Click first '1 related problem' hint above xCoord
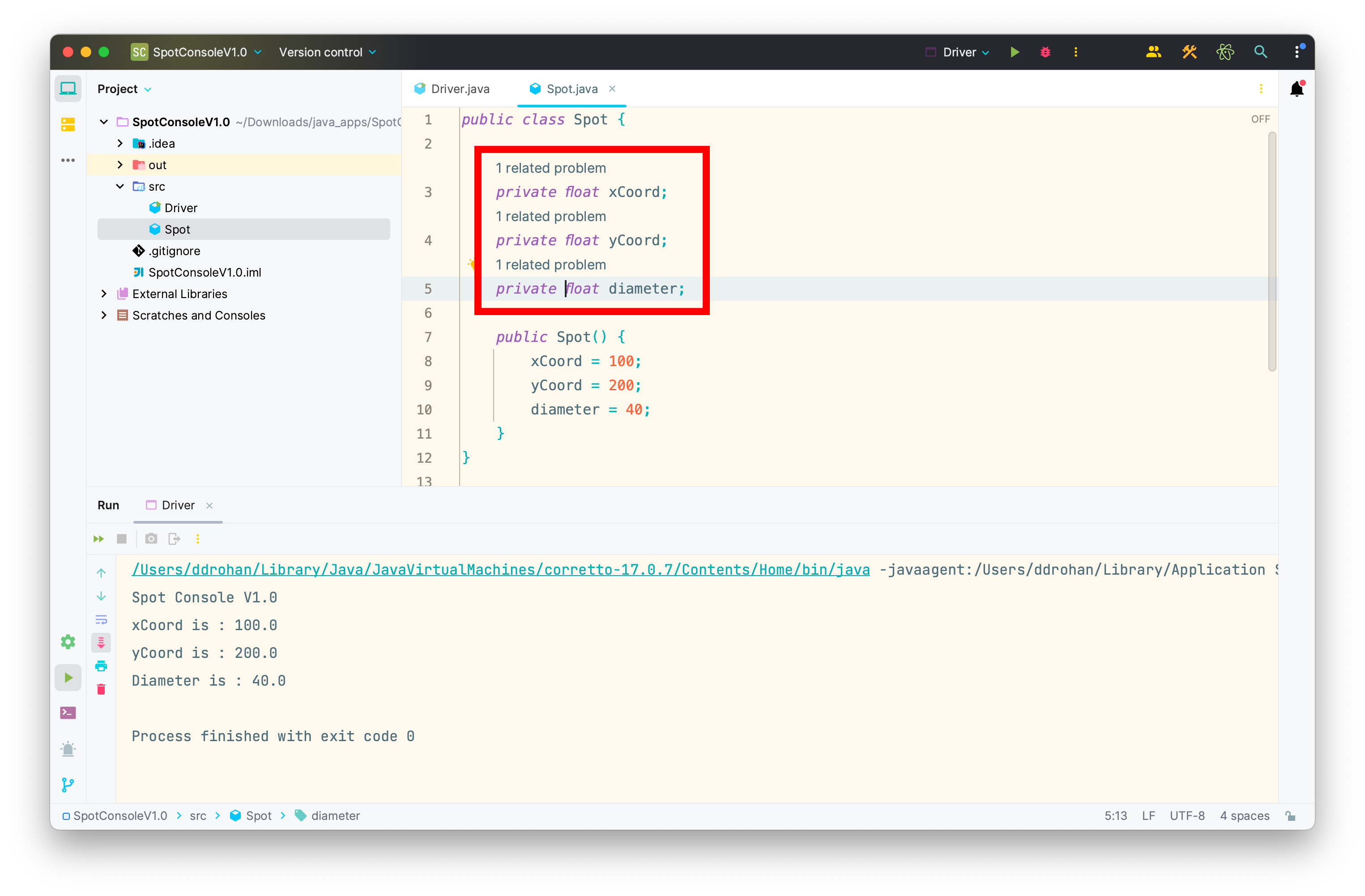1365x896 pixels. click(550, 168)
